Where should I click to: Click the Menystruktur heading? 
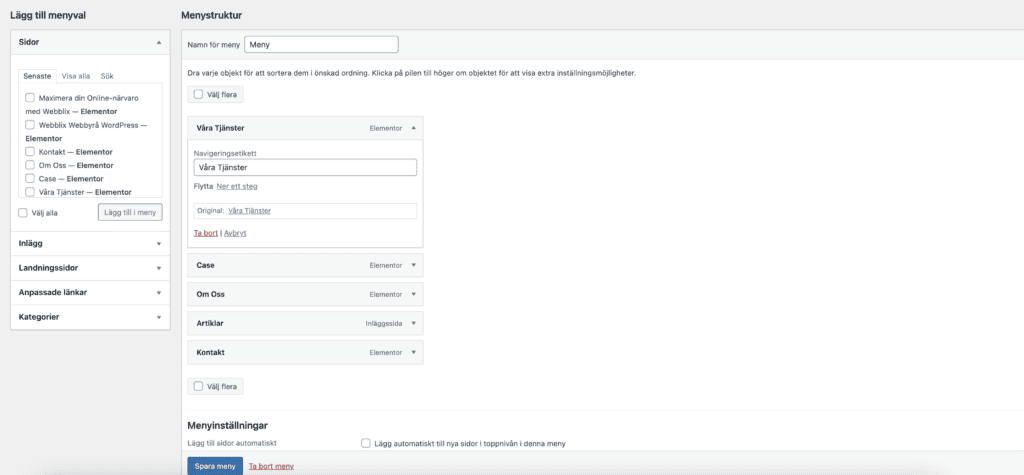click(212, 14)
